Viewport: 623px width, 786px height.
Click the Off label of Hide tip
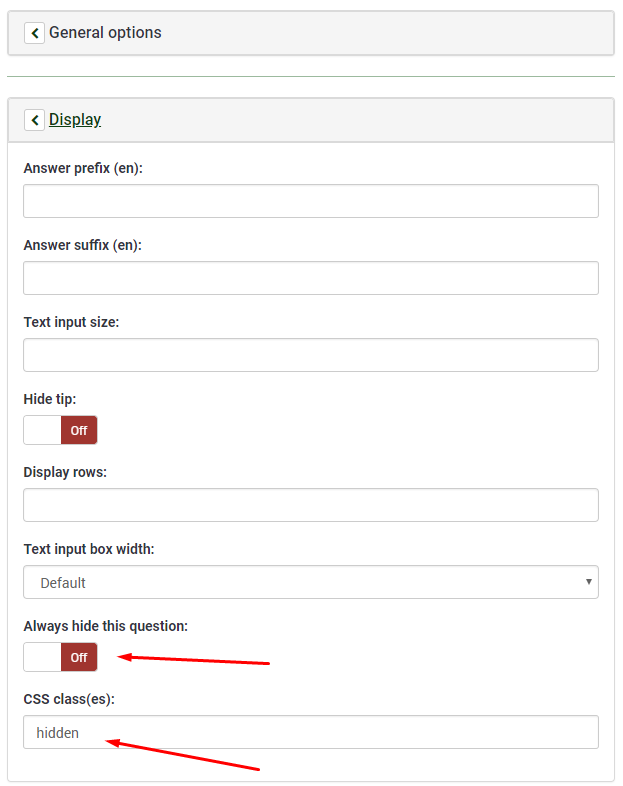click(x=79, y=430)
